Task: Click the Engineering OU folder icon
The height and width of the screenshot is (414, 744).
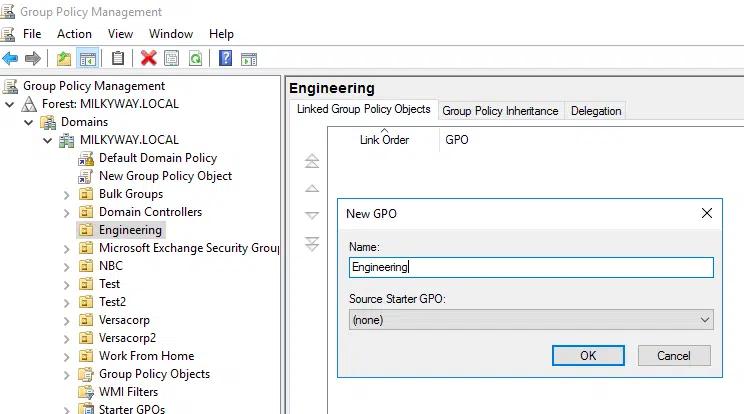Action: coord(86,230)
